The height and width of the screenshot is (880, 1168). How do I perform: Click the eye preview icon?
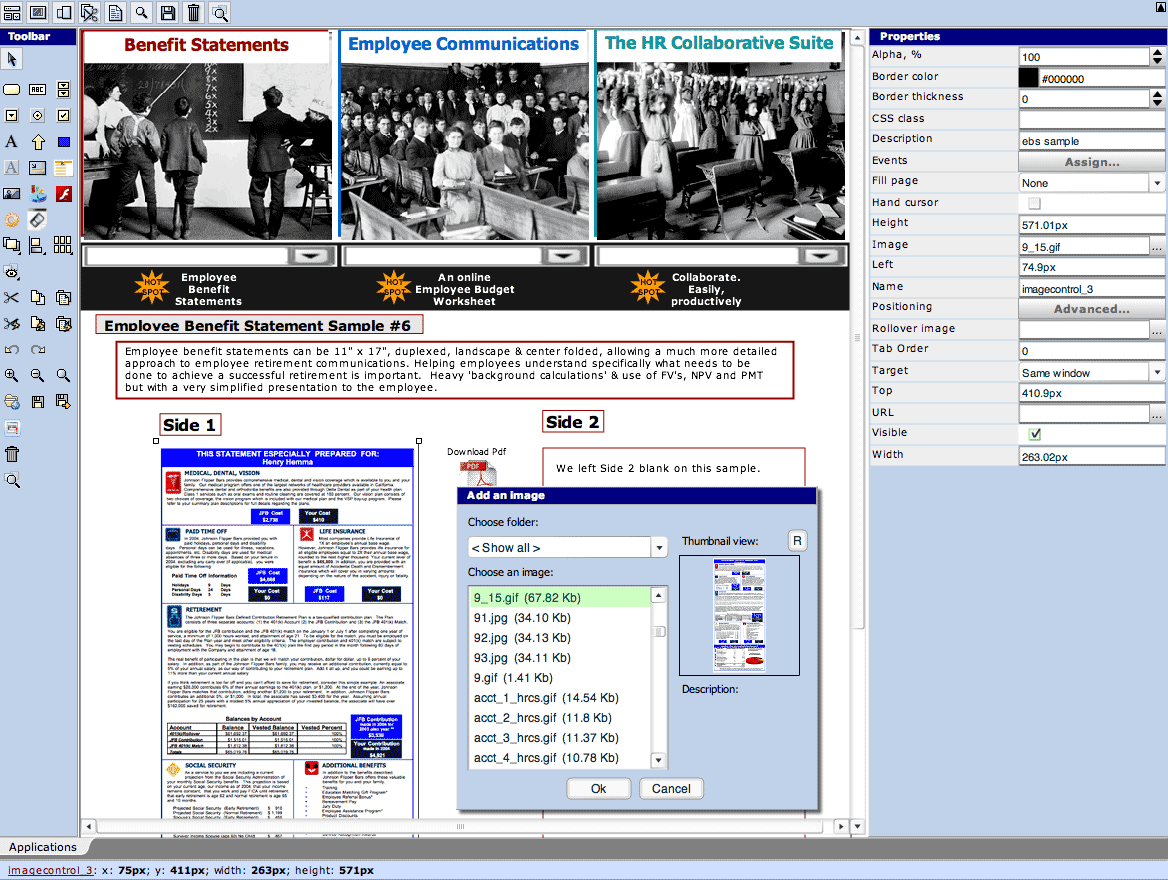pyautogui.click(x=12, y=271)
